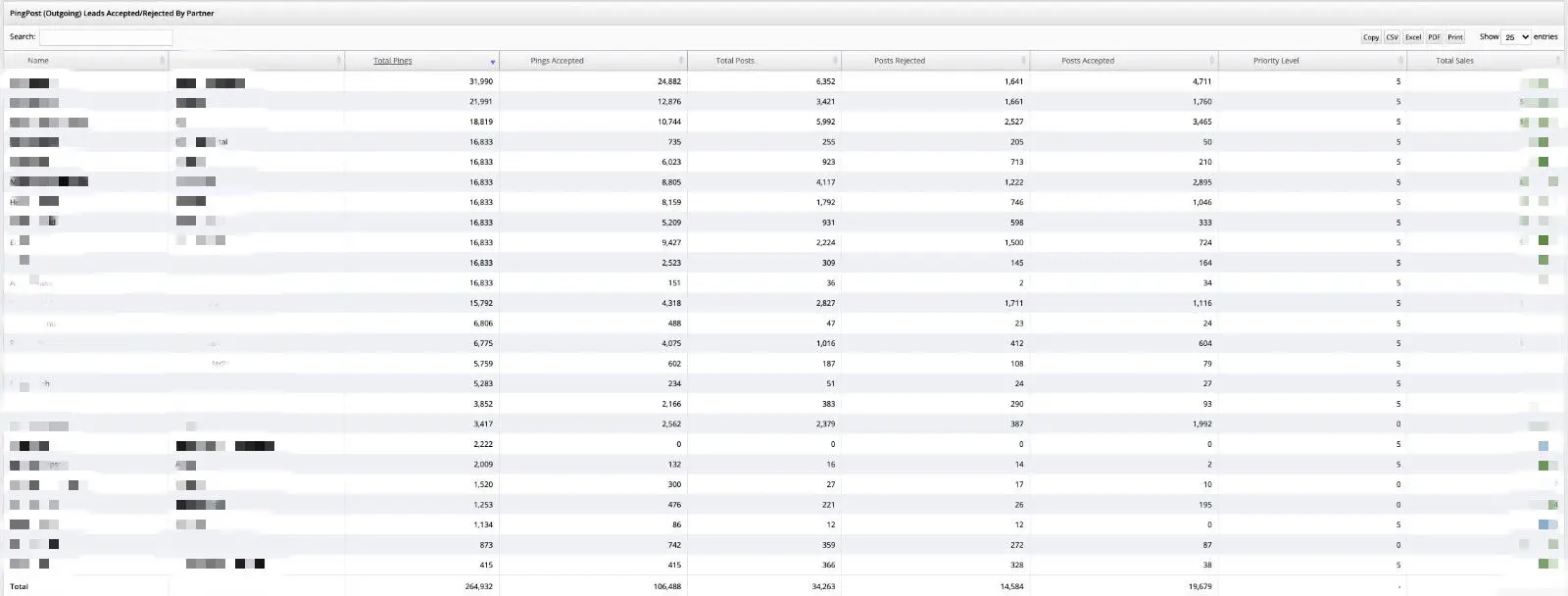This screenshot has width=1568, height=596.
Task: Click sort icon in Pings Accepted header
Action: point(681,61)
